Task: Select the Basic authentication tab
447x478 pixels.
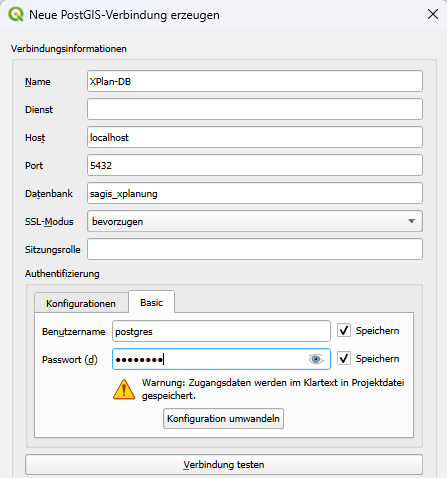Action: tap(152, 302)
